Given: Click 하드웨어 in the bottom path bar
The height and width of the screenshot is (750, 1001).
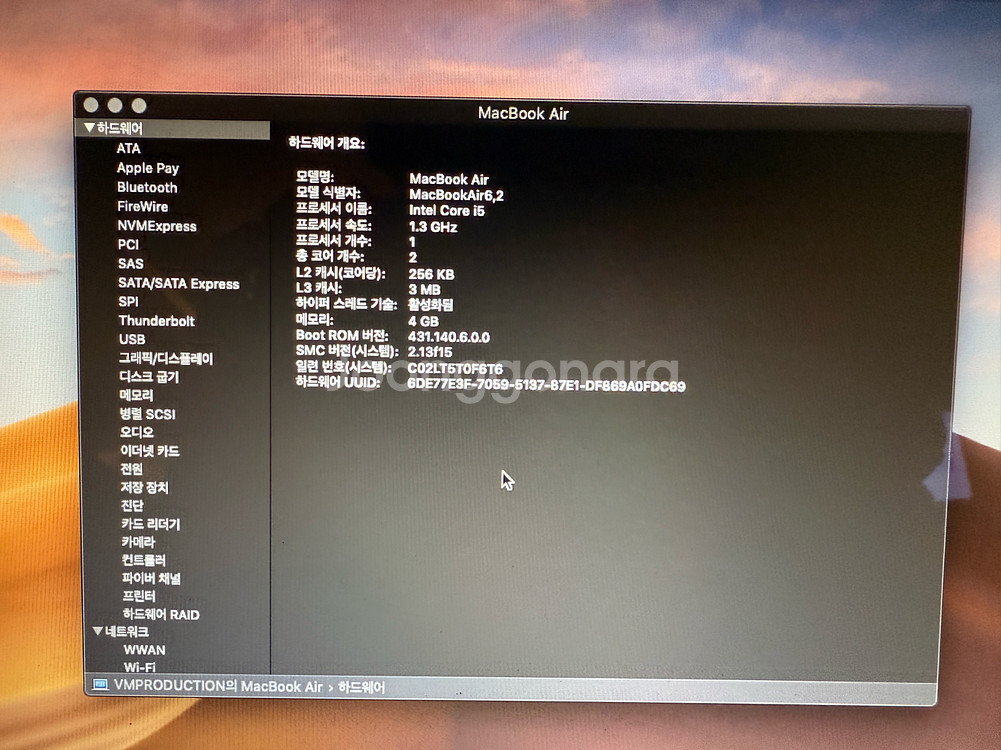Looking at the screenshot, I should click(x=361, y=687).
